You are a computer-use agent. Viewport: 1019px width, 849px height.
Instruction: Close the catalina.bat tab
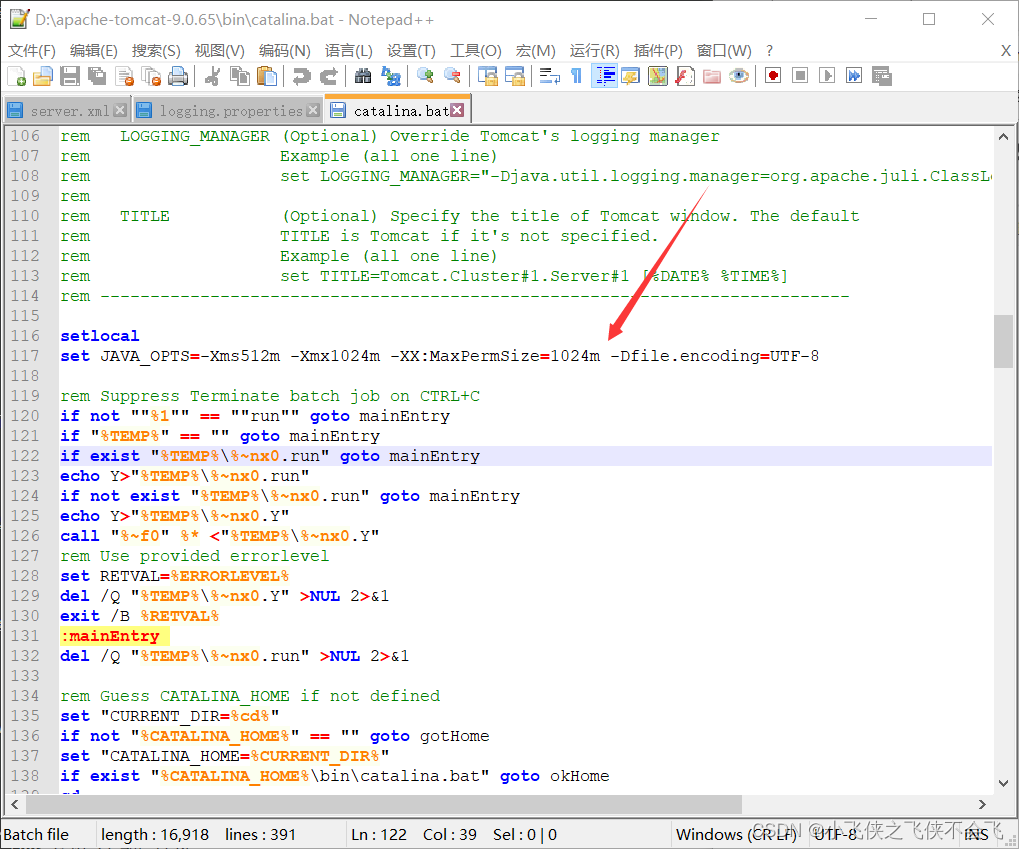pos(458,111)
